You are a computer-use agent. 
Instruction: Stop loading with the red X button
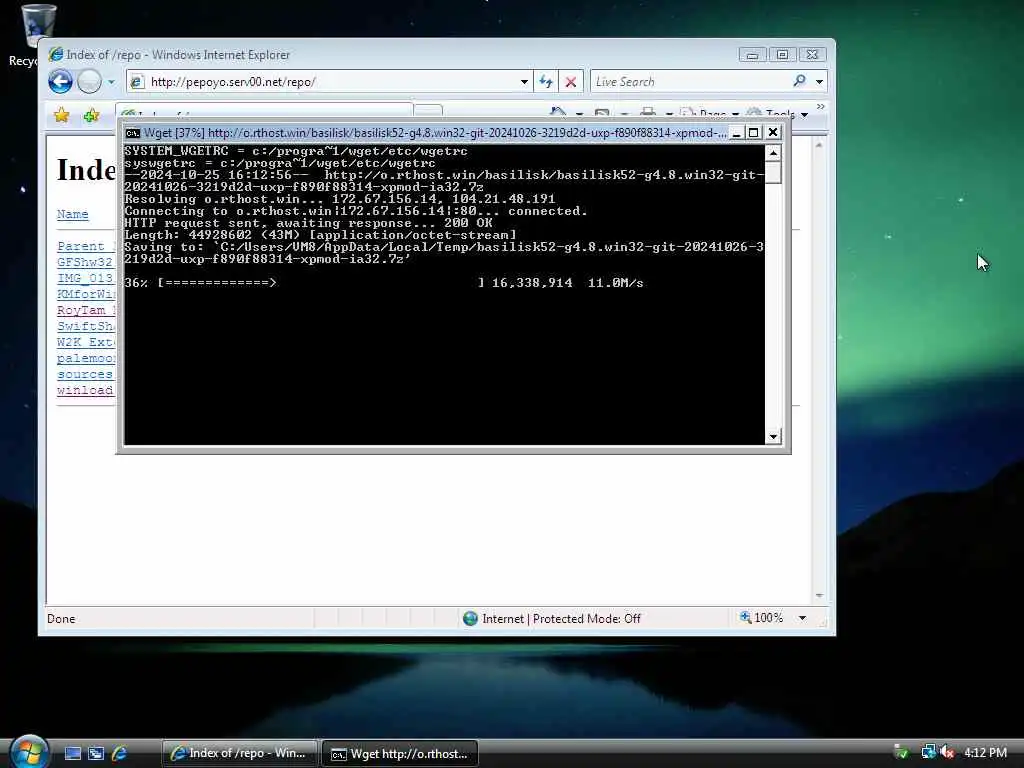tap(571, 82)
